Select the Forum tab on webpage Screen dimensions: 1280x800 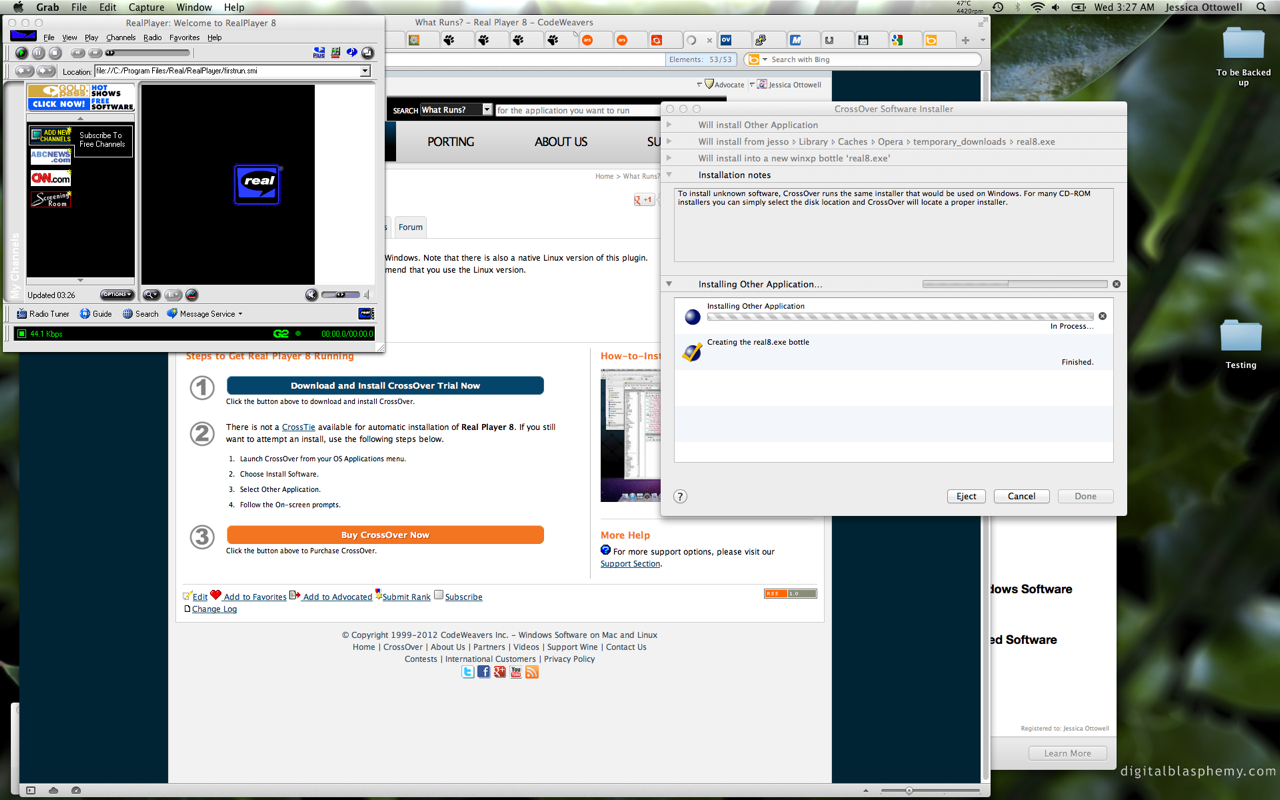pos(410,227)
